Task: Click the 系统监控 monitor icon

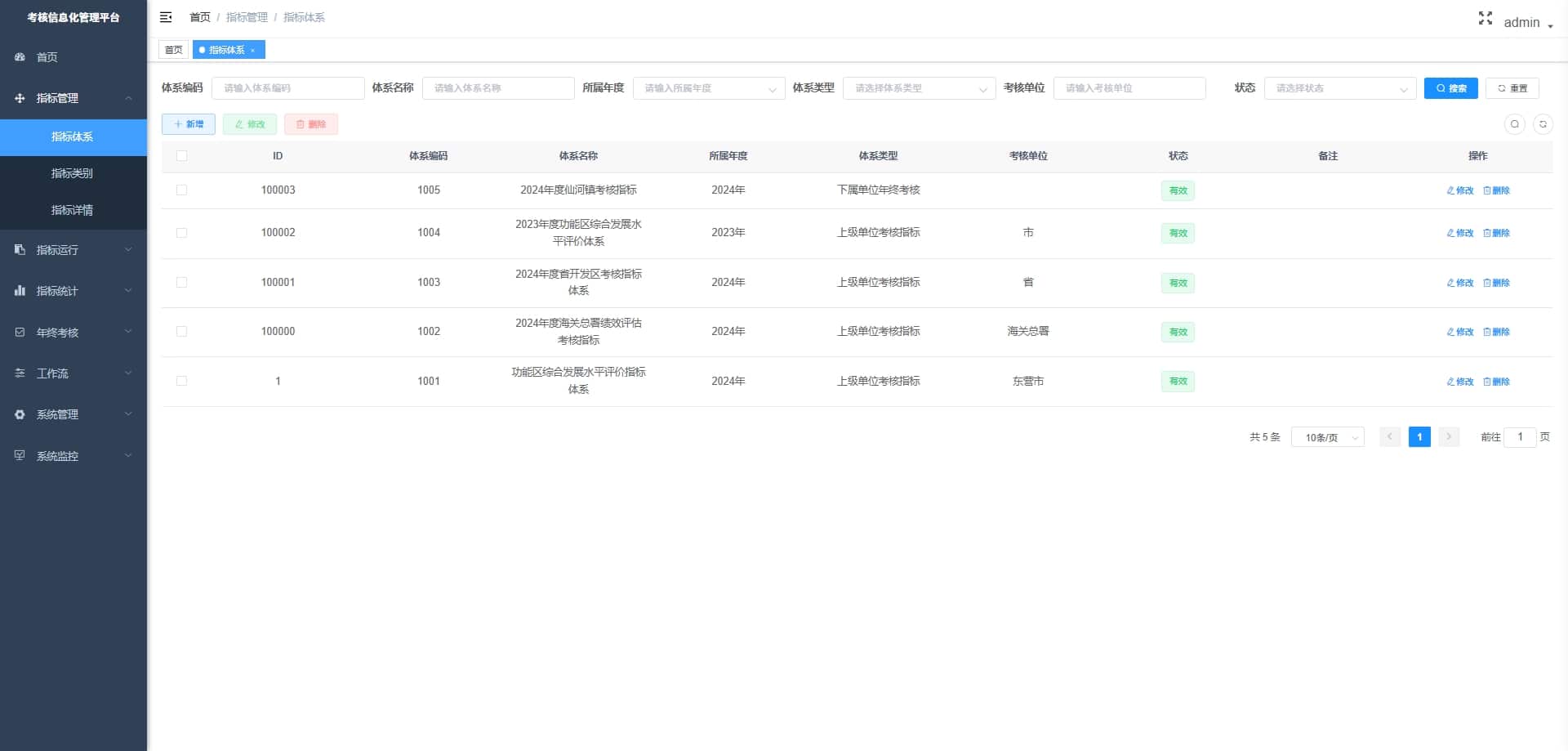Action: [x=20, y=456]
